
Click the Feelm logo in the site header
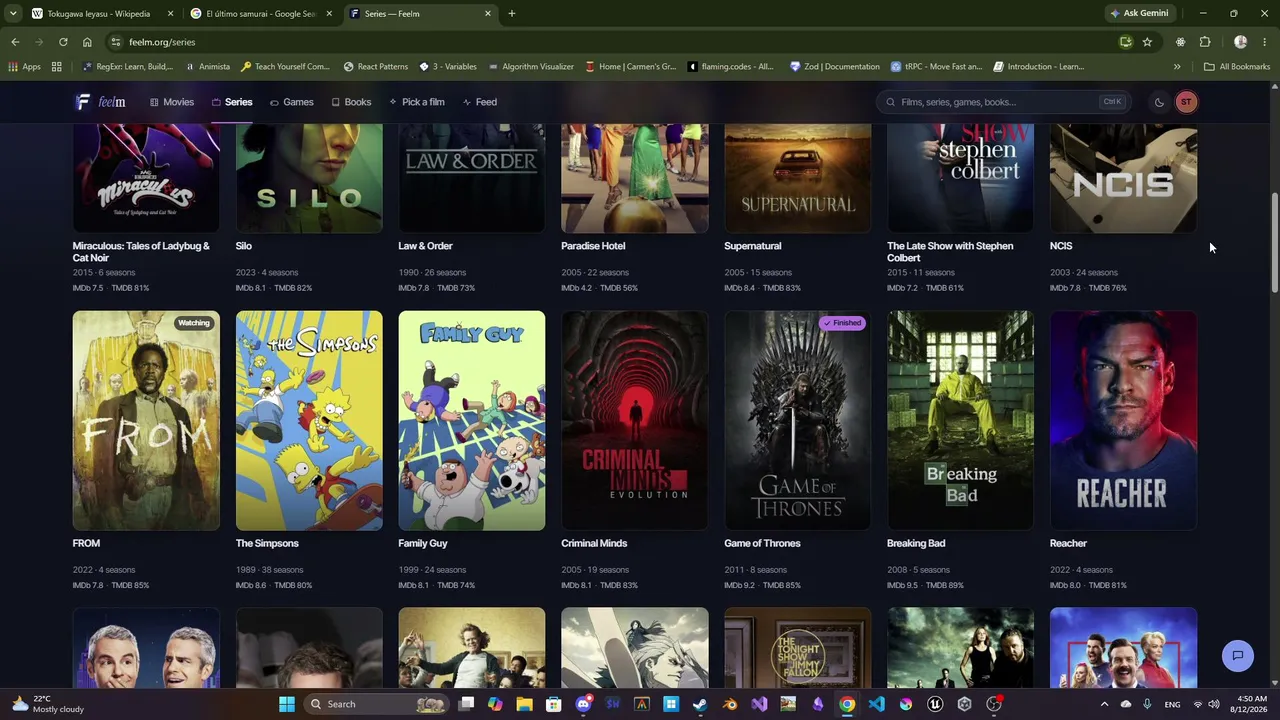coord(100,102)
